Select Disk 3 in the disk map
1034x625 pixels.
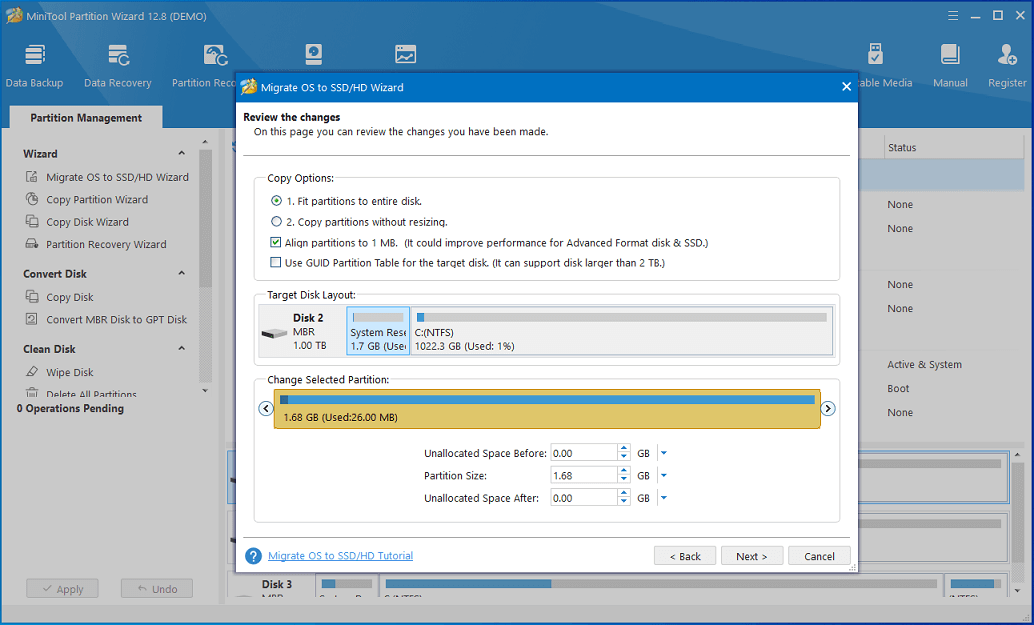tap(276, 584)
